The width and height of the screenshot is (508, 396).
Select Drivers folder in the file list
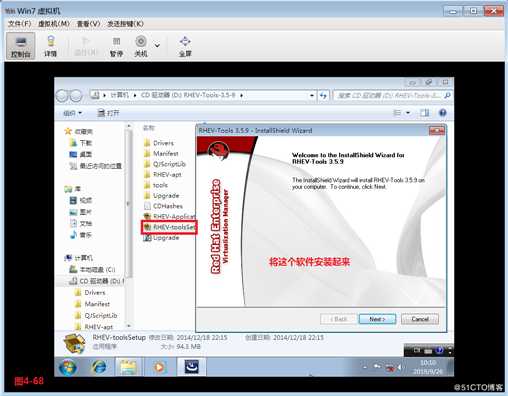tap(159, 143)
